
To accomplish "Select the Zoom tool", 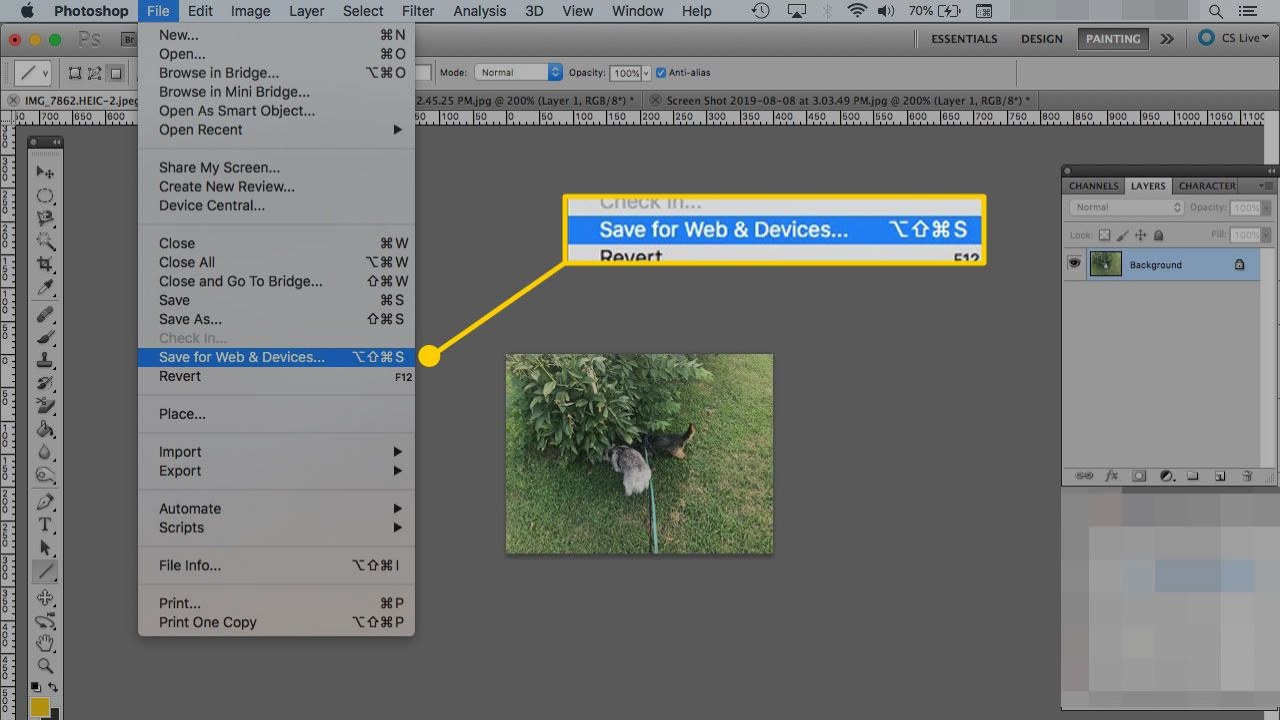I will click(45, 666).
